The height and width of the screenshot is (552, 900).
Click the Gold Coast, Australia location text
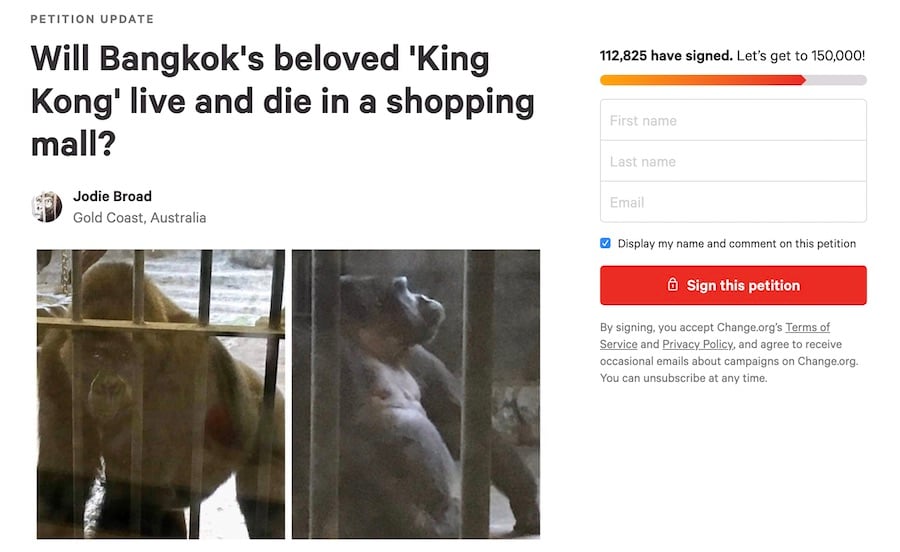point(139,217)
